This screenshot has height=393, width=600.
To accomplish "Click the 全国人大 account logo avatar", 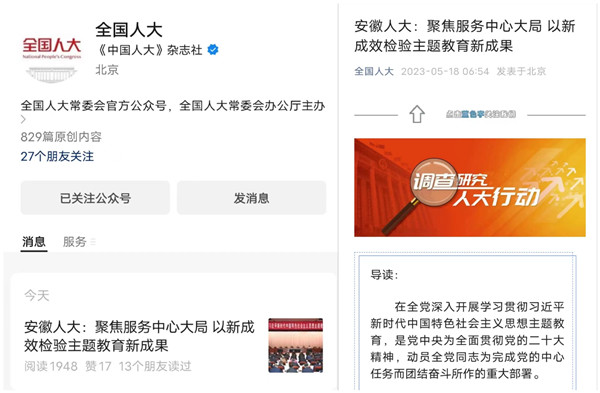I will point(52,59).
